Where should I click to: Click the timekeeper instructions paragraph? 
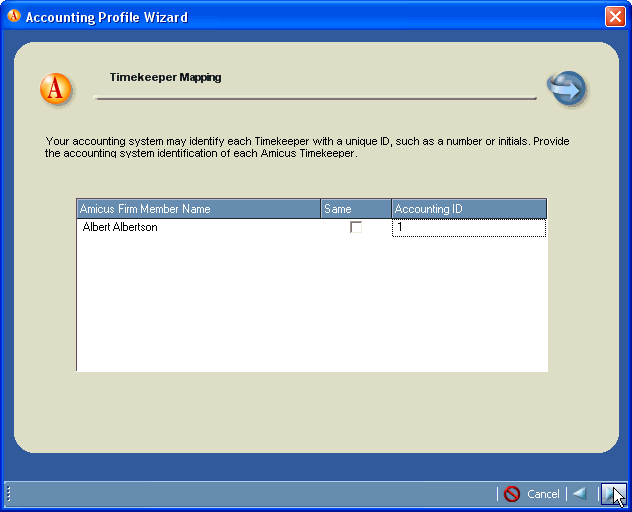point(307,148)
